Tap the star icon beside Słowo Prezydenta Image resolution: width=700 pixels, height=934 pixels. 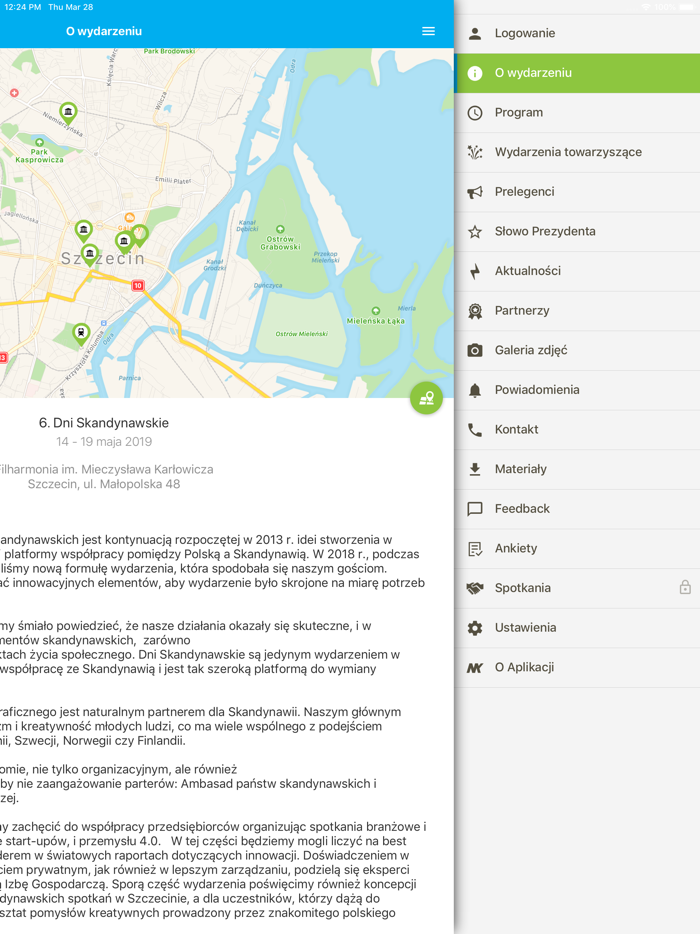coord(475,232)
